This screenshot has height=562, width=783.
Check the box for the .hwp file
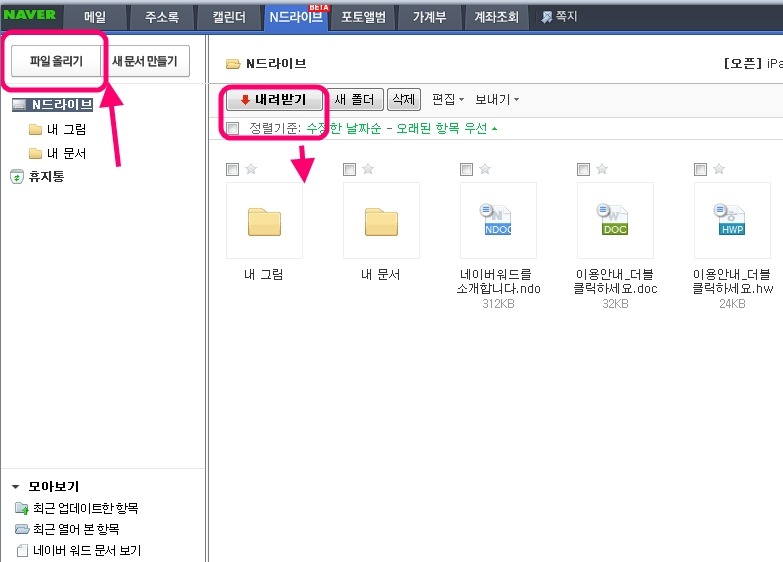pos(701,169)
